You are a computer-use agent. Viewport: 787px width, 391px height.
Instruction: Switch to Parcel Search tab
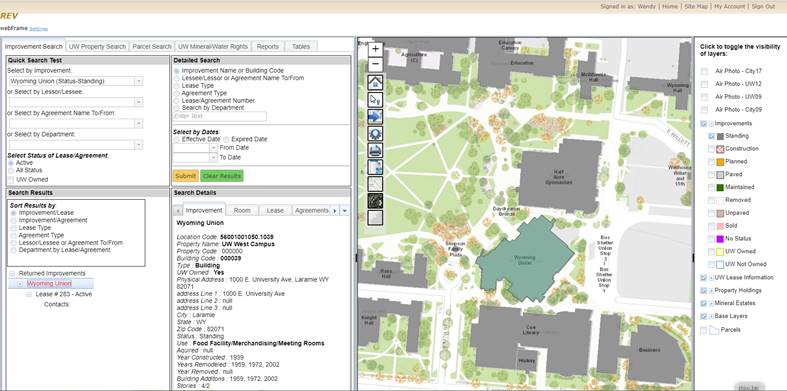(152, 46)
